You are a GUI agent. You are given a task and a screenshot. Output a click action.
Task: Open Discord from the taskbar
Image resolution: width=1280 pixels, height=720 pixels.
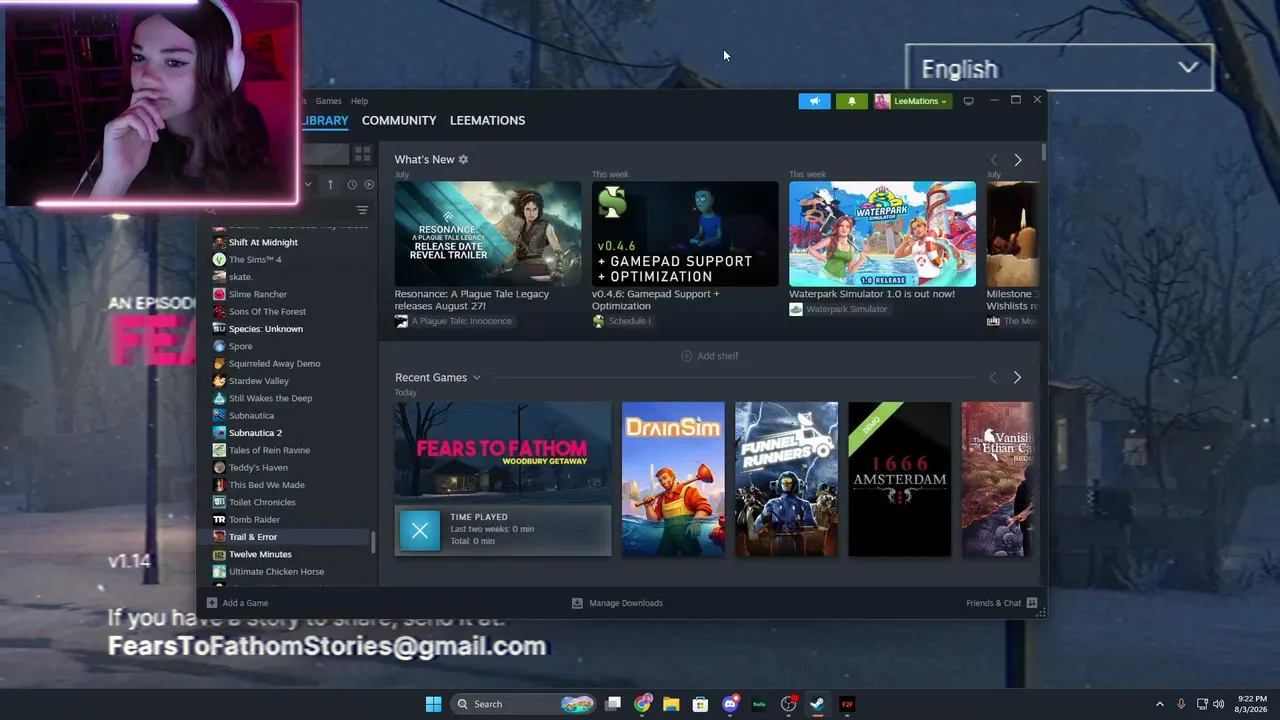pyautogui.click(x=730, y=704)
